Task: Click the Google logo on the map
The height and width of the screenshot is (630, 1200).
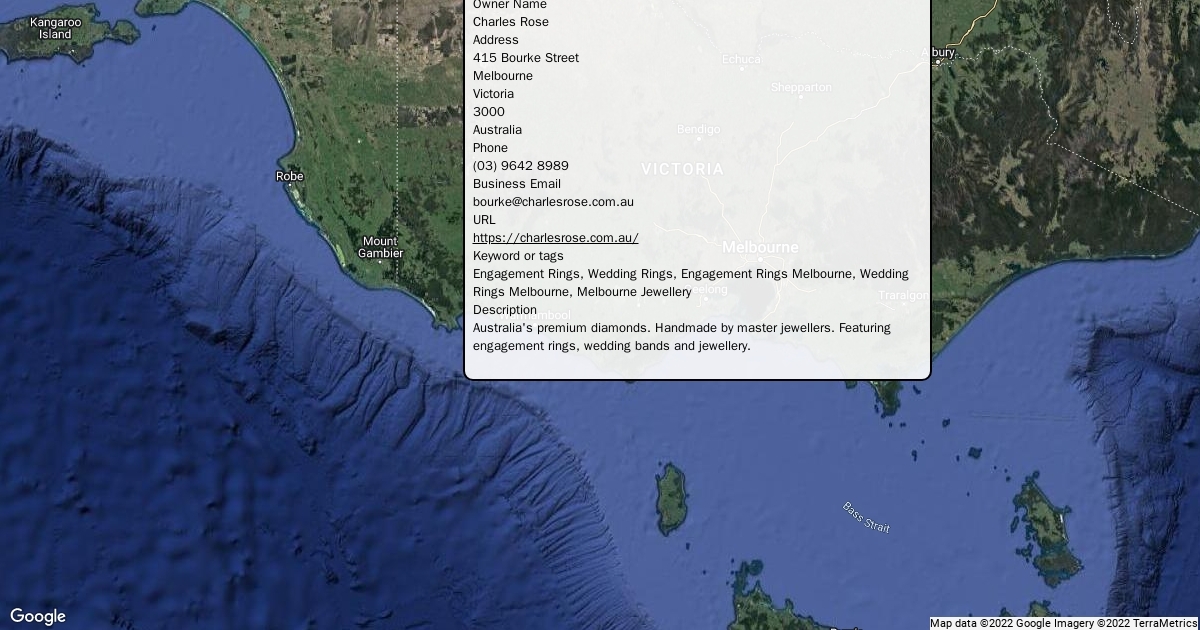Action: pyautogui.click(x=38, y=616)
